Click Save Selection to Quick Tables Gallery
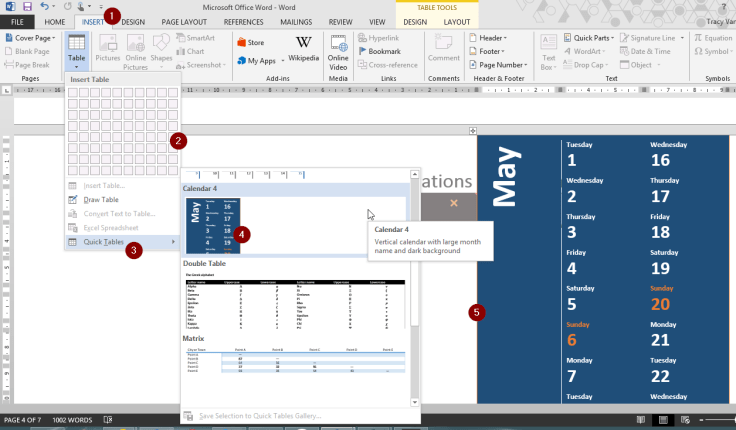 click(260, 416)
